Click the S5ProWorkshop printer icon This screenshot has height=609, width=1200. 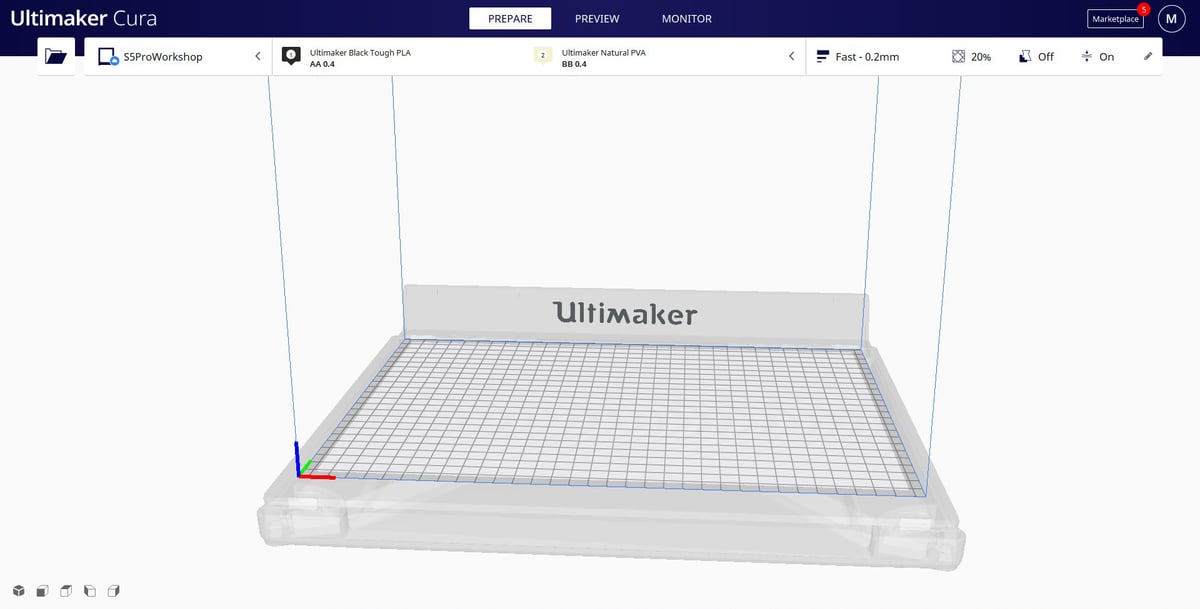[x=108, y=57]
